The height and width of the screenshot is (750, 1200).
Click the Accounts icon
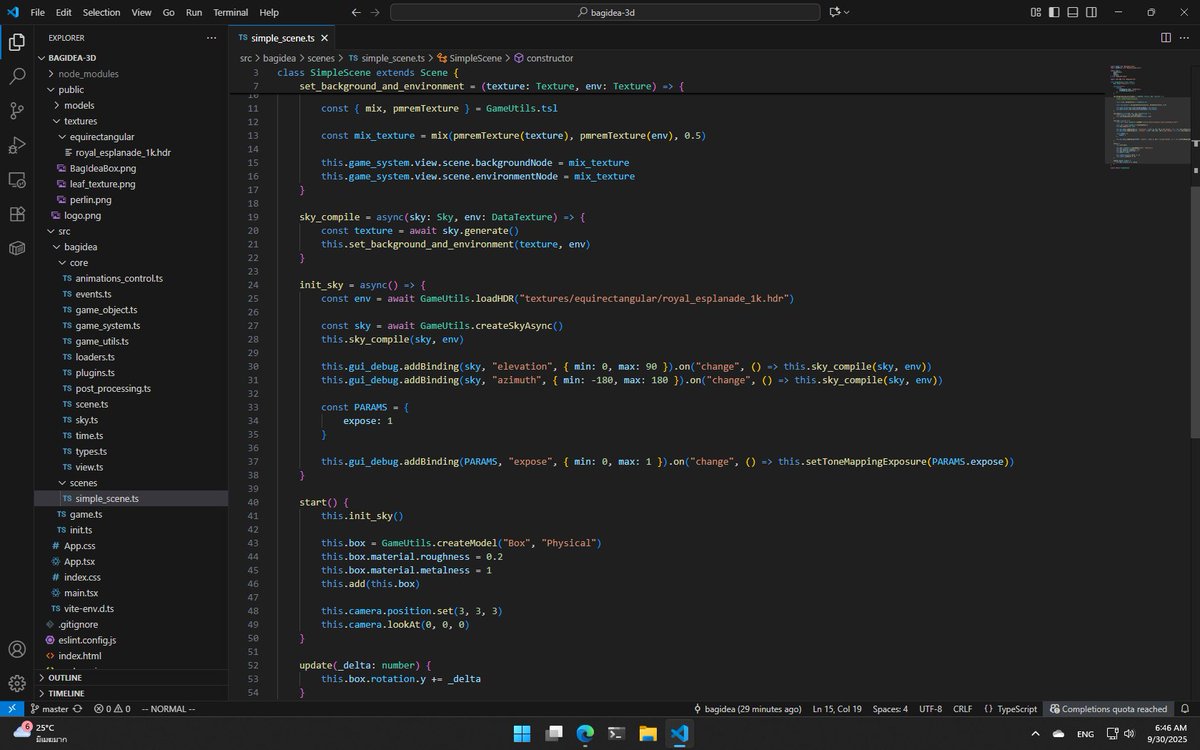[17, 650]
